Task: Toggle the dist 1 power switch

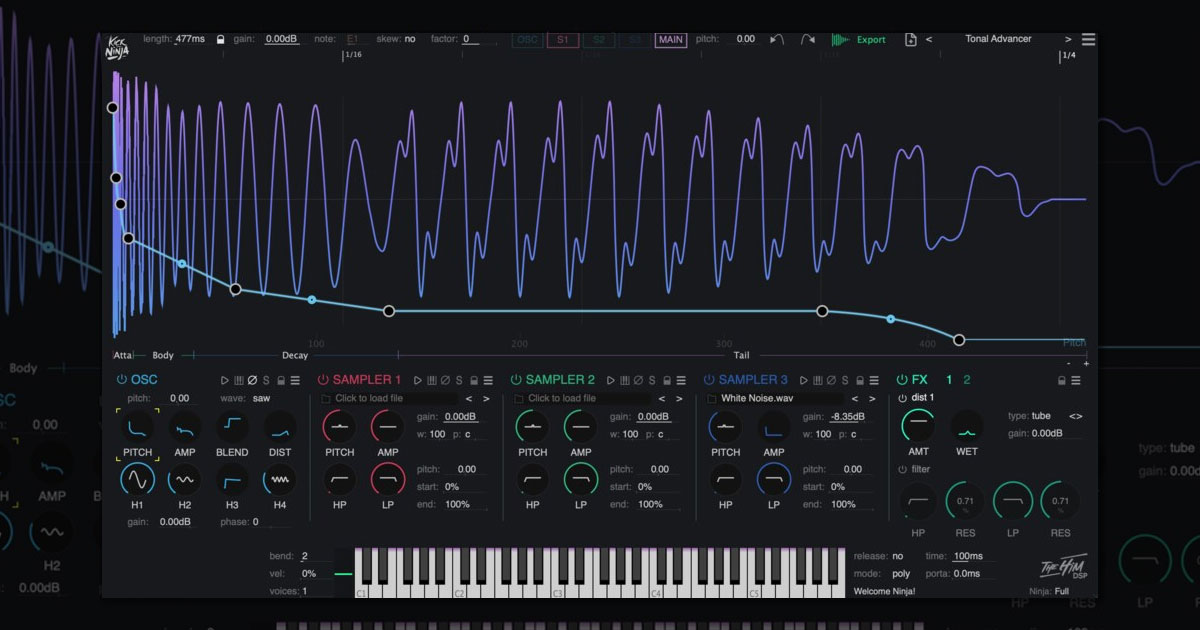Action: (x=902, y=398)
